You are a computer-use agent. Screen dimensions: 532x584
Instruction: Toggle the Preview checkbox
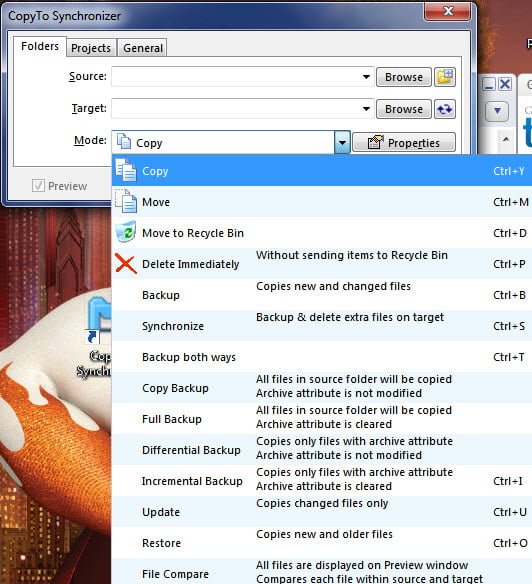38,185
